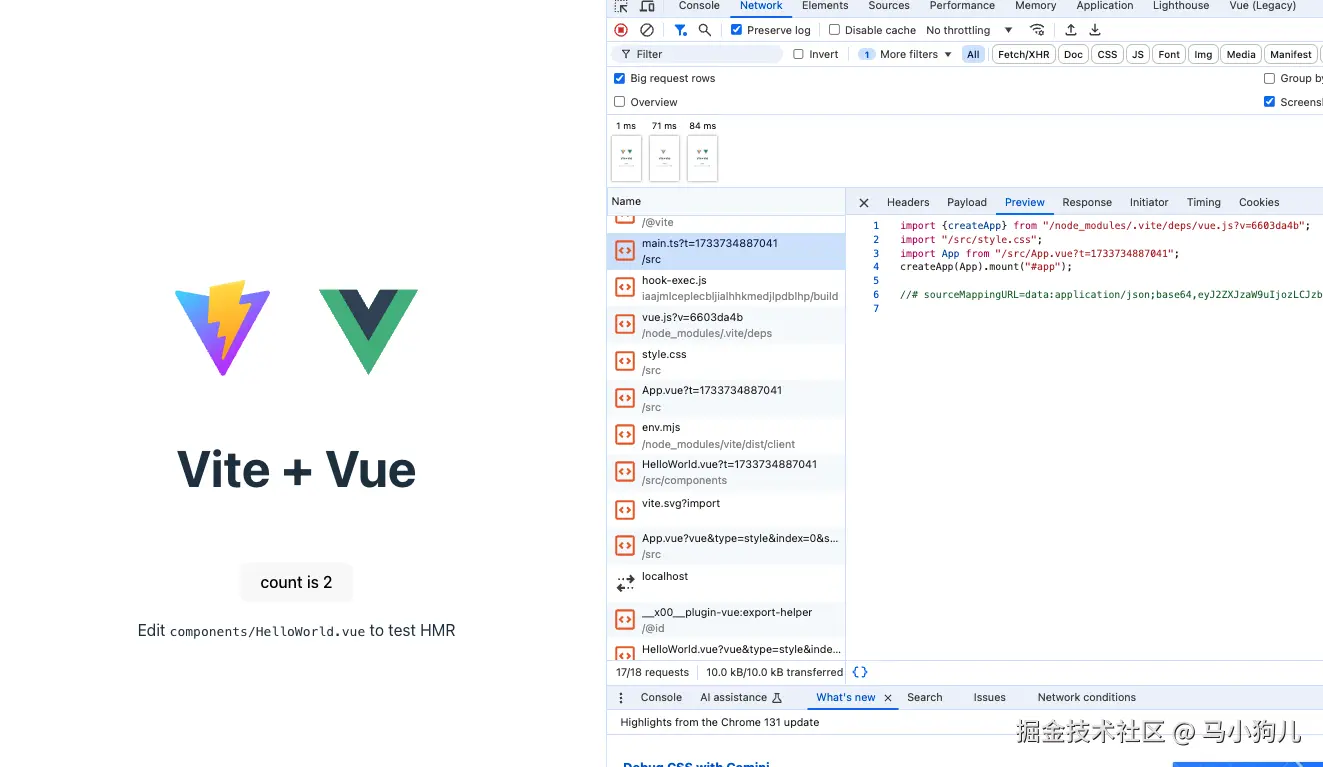This screenshot has width=1323, height=767.
Task: Select the __x00__plugin-vue:export-helper request
Action: (x=726, y=620)
